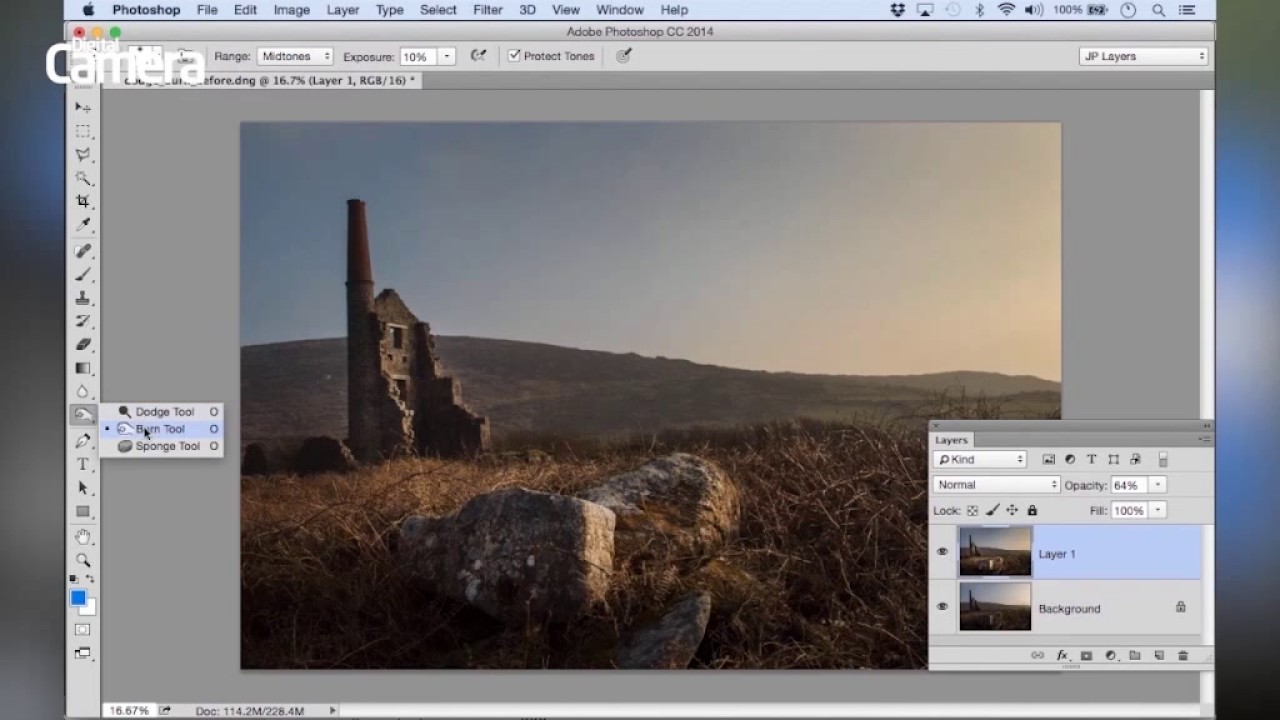The height and width of the screenshot is (720, 1280).
Task: Open the Kind filter dropdown
Action: (x=980, y=459)
